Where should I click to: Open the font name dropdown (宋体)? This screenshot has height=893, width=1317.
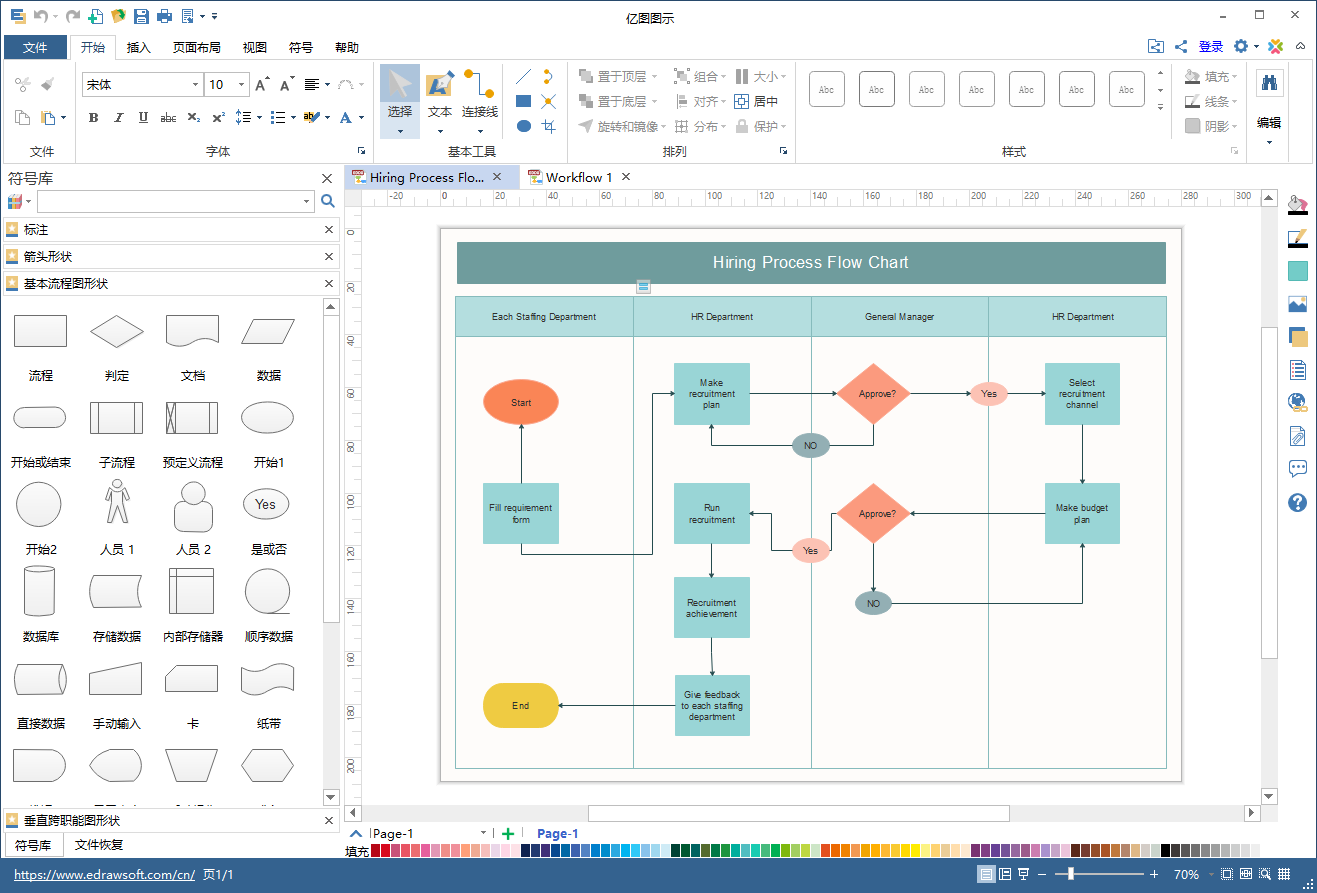point(141,85)
